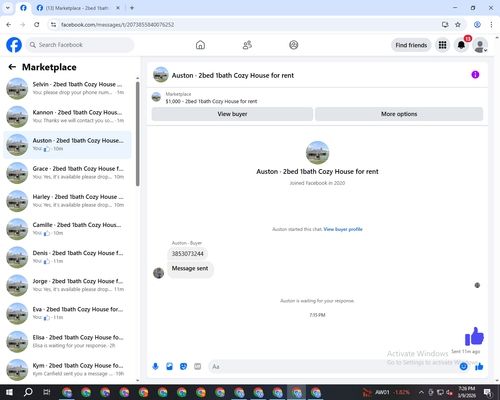
Task: Open the Menu grid icon
Action: click(x=442, y=45)
